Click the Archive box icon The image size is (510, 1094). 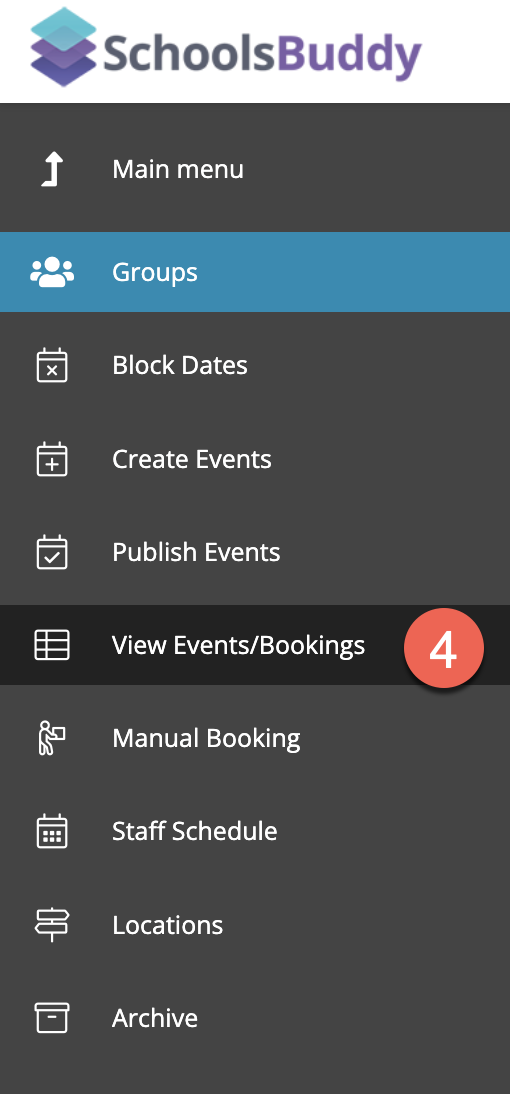[x=52, y=1018]
